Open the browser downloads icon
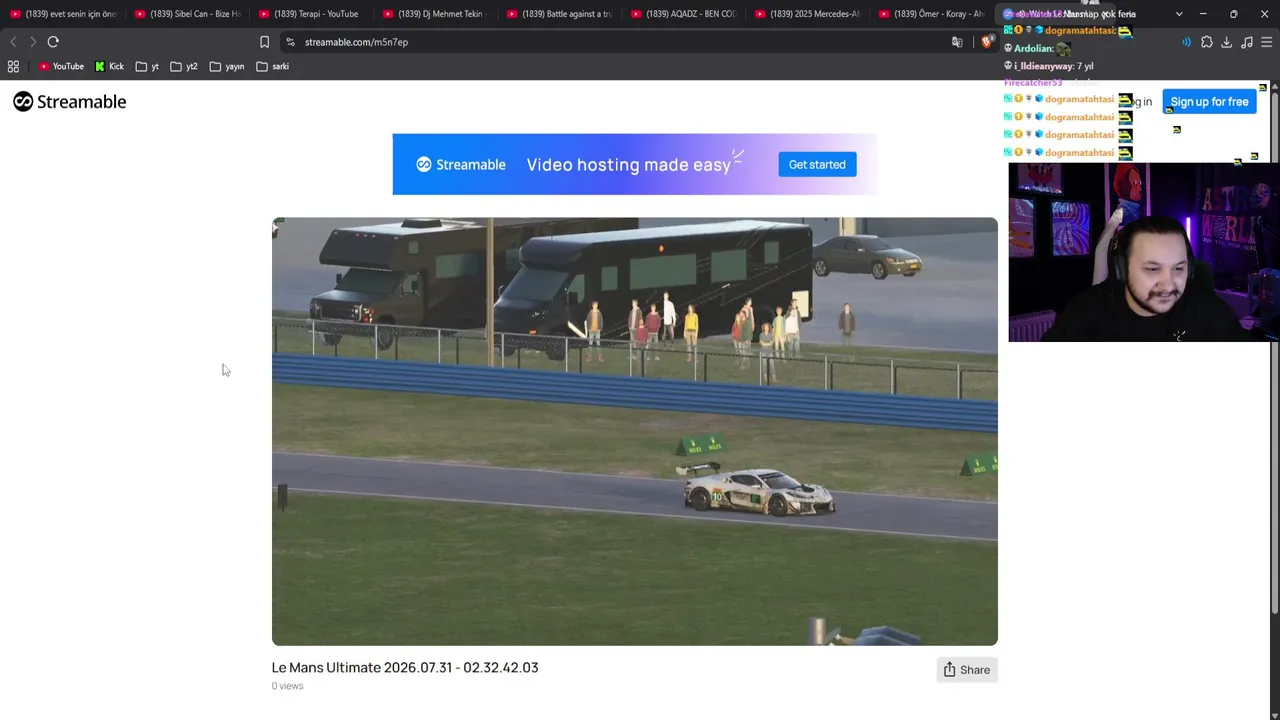Image resolution: width=1280 pixels, height=720 pixels. [1227, 42]
